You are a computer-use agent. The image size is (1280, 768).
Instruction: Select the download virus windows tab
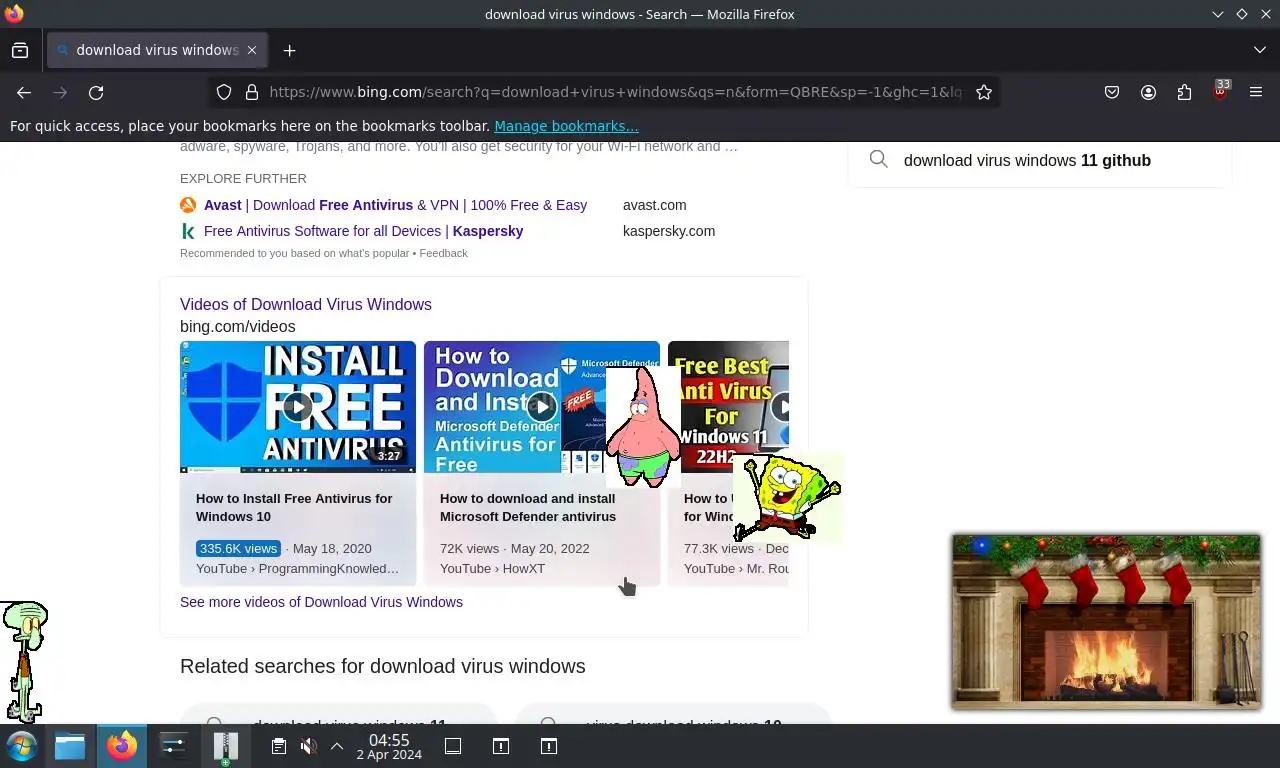point(157,50)
